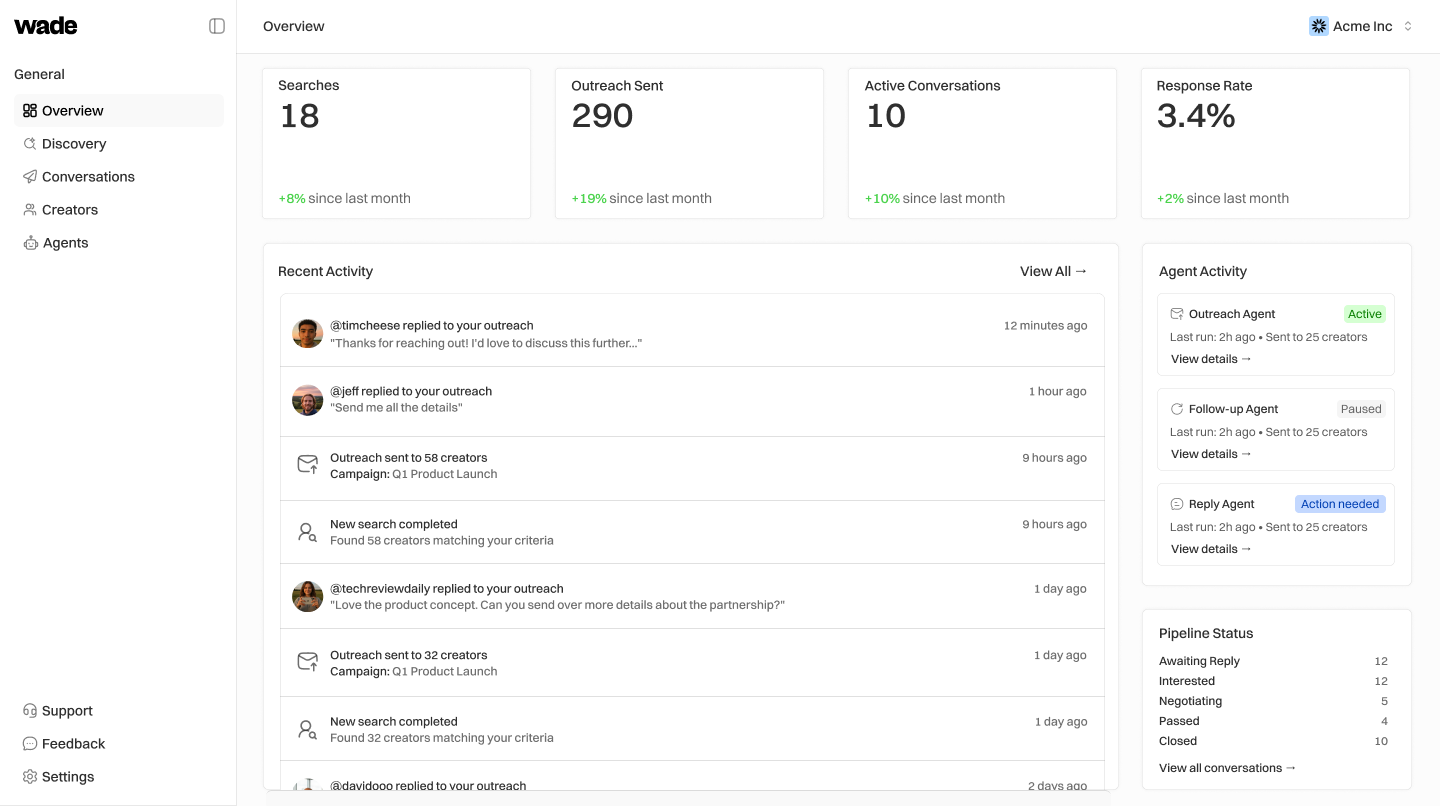Click 'View All' in Recent Activity
The height and width of the screenshot is (806, 1440).
click(1053, 270)
